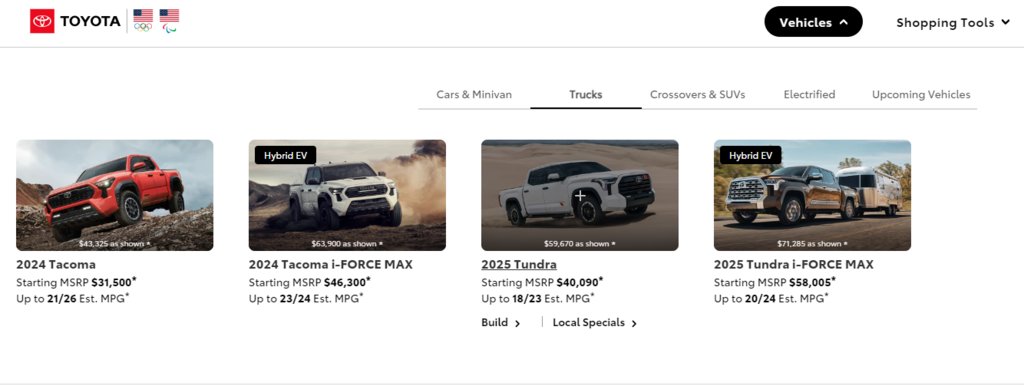Image resolution: width=1024 pixels, height=386 pixels.
Task: Select the red 2024 Tacoma thumbnail
Action: click(x=115, y=195)
